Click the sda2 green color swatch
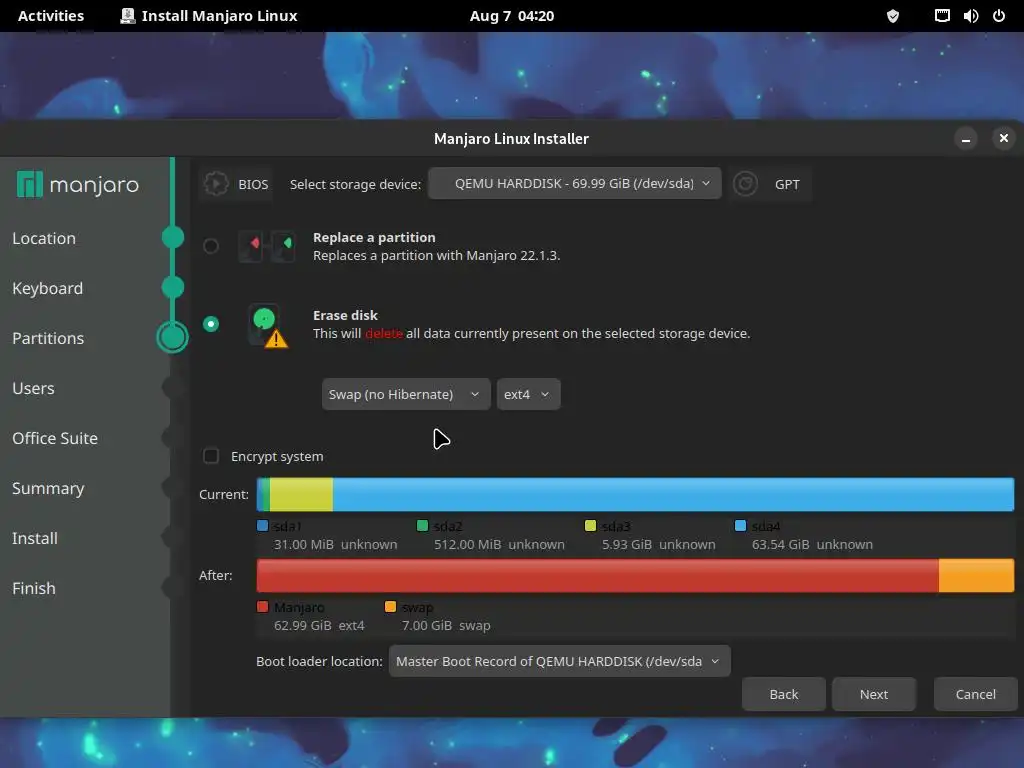Image resolution: width=1024 pixels, height=768 pixels. (423, 526)
